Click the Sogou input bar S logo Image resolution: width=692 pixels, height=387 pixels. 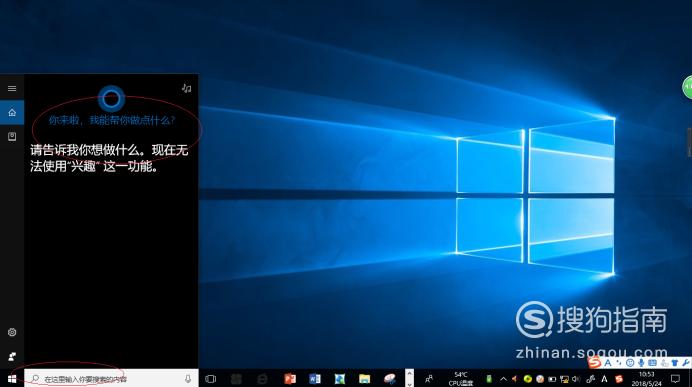tap(594, 363)
